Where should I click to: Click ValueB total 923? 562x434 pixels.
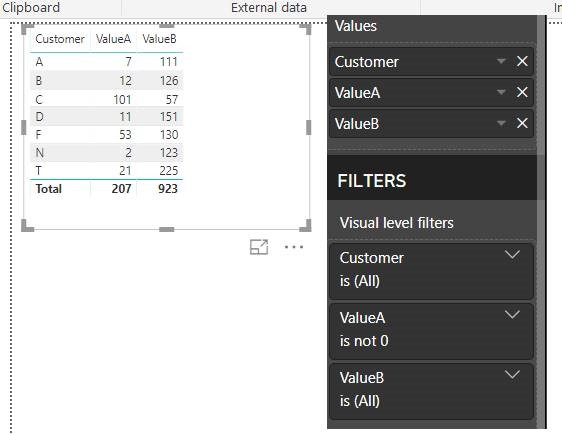pyautogui.click(x=168, y=189)
